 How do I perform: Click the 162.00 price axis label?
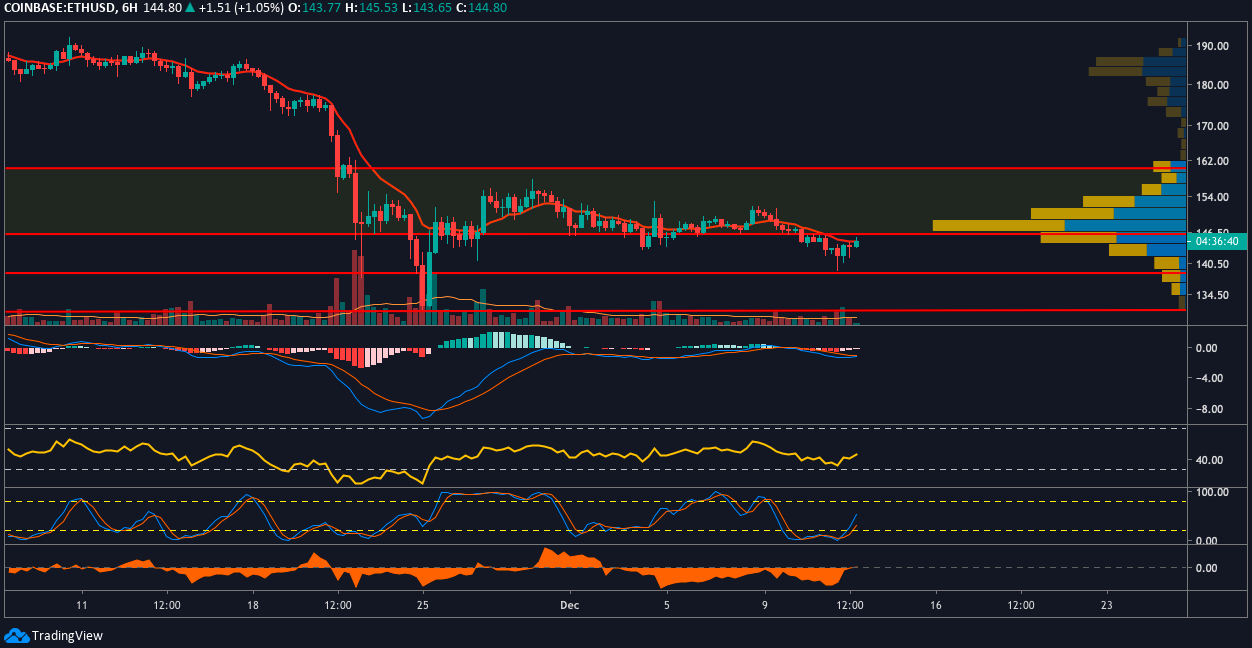[1213, 161]
